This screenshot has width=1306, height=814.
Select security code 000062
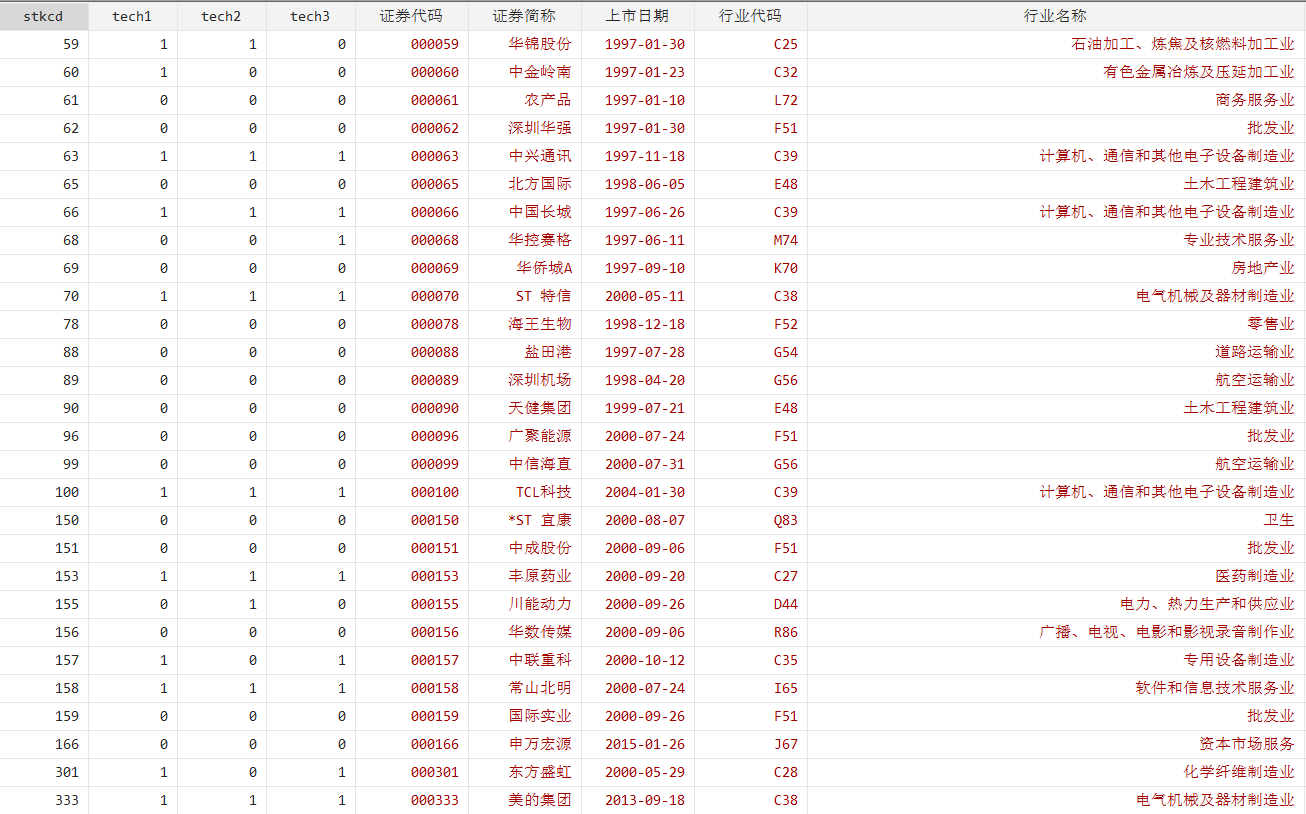pos(435,128)
